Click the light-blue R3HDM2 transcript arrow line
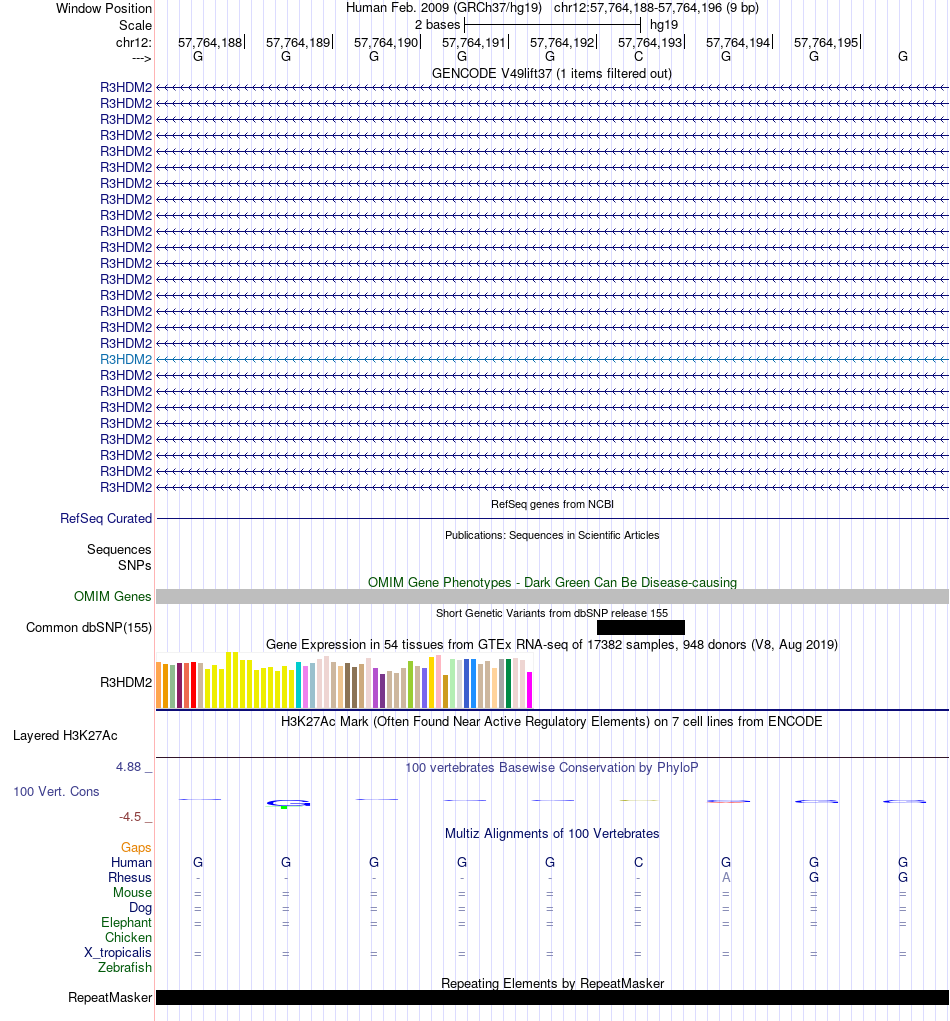 click(x=552, y=359)
